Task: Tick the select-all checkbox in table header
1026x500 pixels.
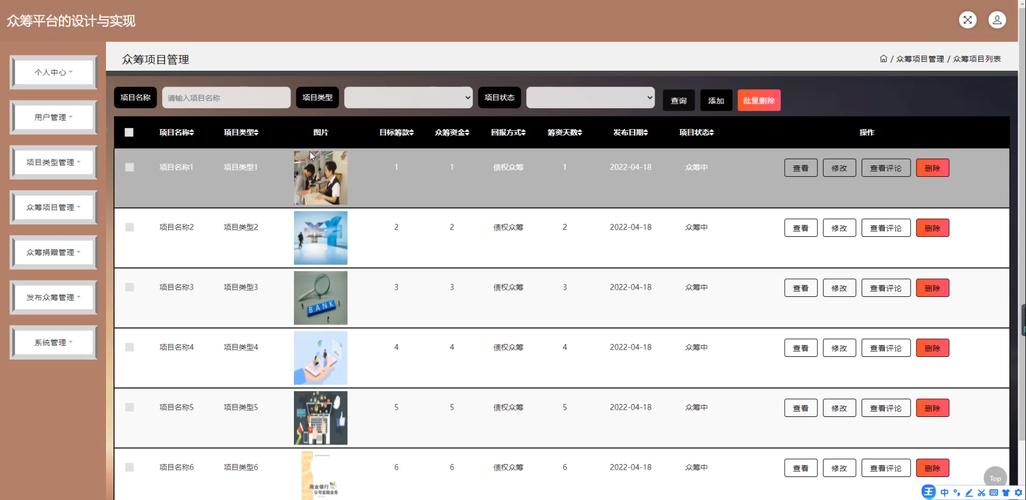Action: (129, 132)
